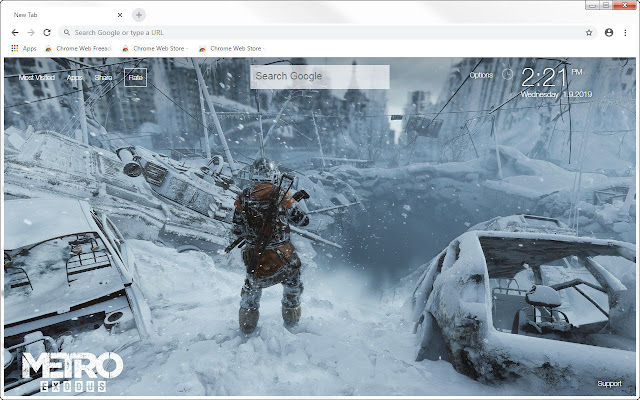
Task: Focus the Search Google box
Action: click(320, 77)
